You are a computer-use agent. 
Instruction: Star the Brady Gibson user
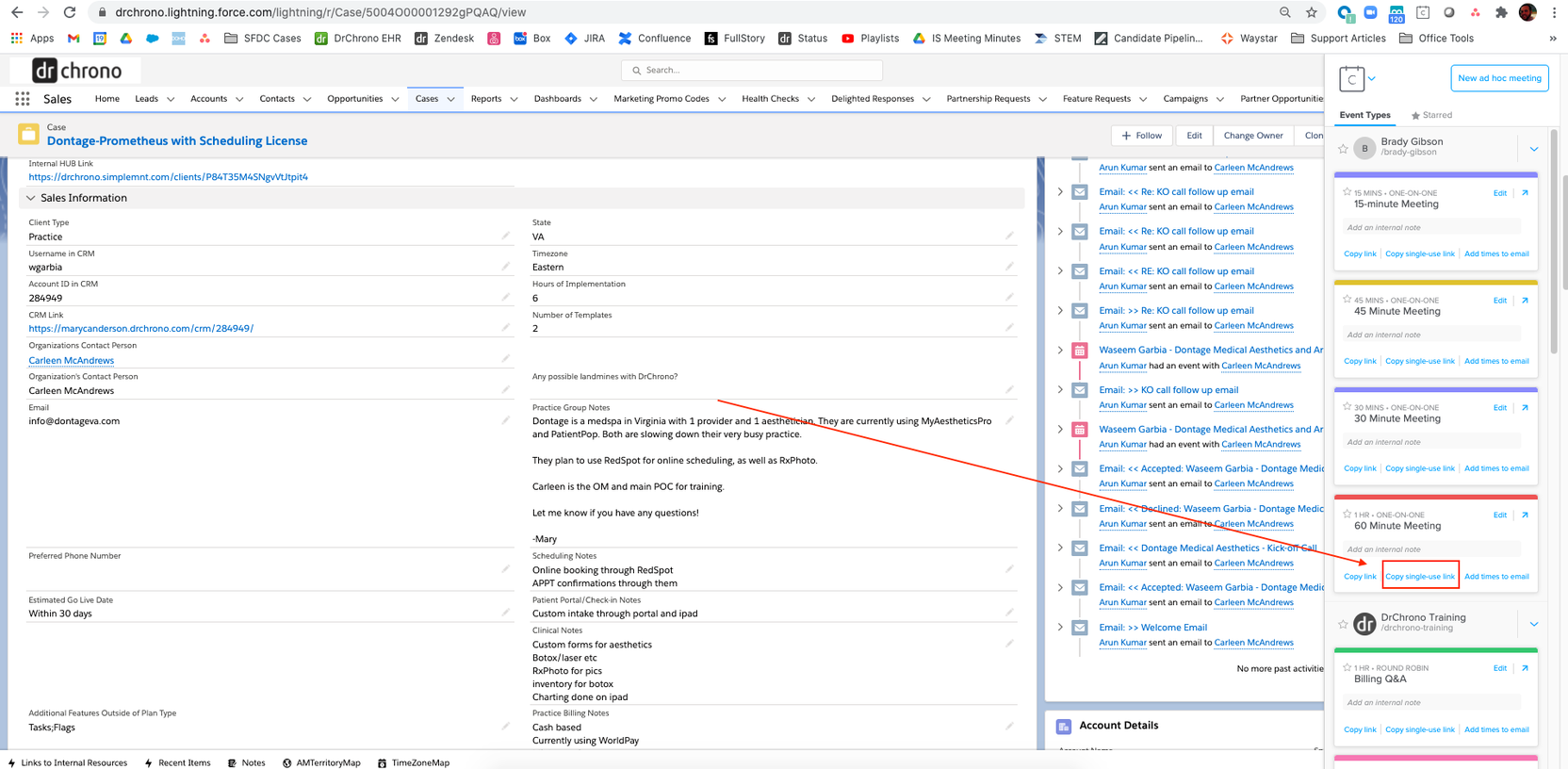pyautogui.click(x=1343, y=149)
